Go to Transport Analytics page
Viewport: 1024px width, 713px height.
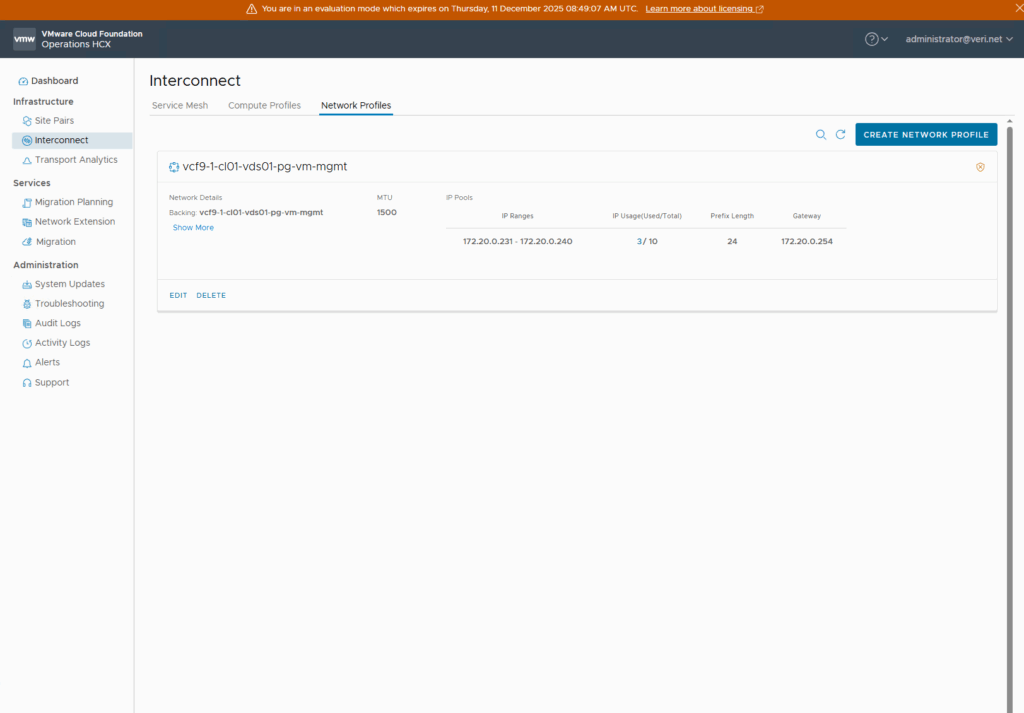pyautogui.click(x=75, y=160)
